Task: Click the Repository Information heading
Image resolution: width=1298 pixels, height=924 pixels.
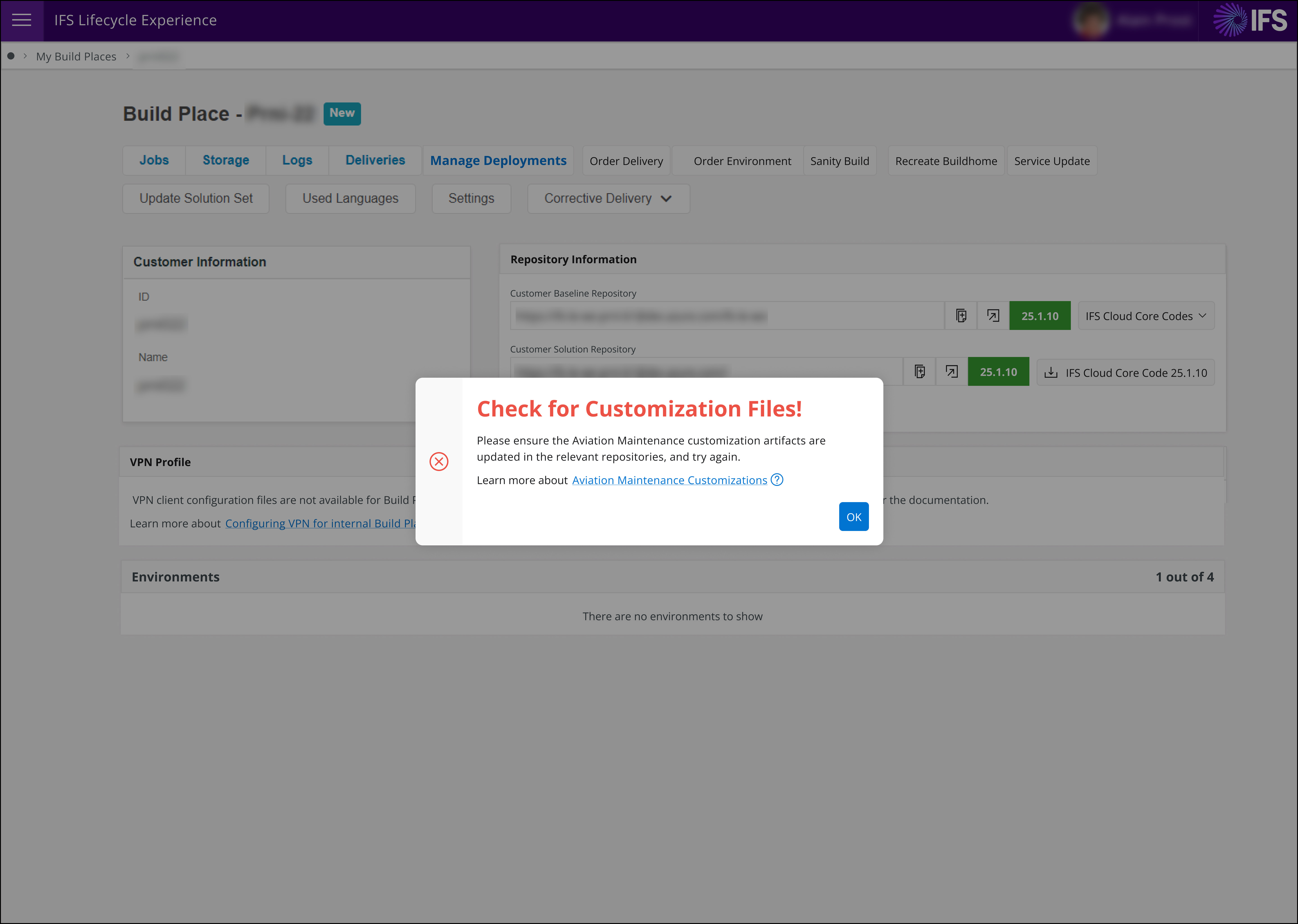Action: 573,259
